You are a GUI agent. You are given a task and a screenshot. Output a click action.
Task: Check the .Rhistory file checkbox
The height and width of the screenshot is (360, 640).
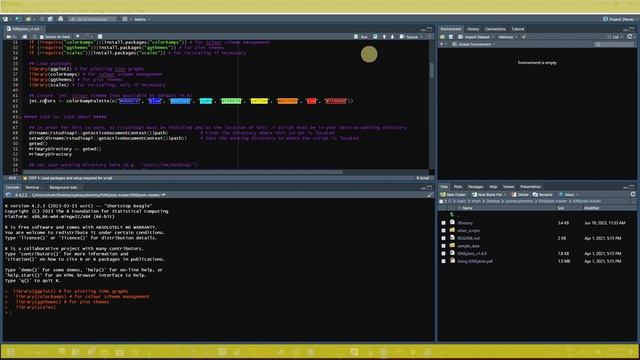tap(443, 223)
